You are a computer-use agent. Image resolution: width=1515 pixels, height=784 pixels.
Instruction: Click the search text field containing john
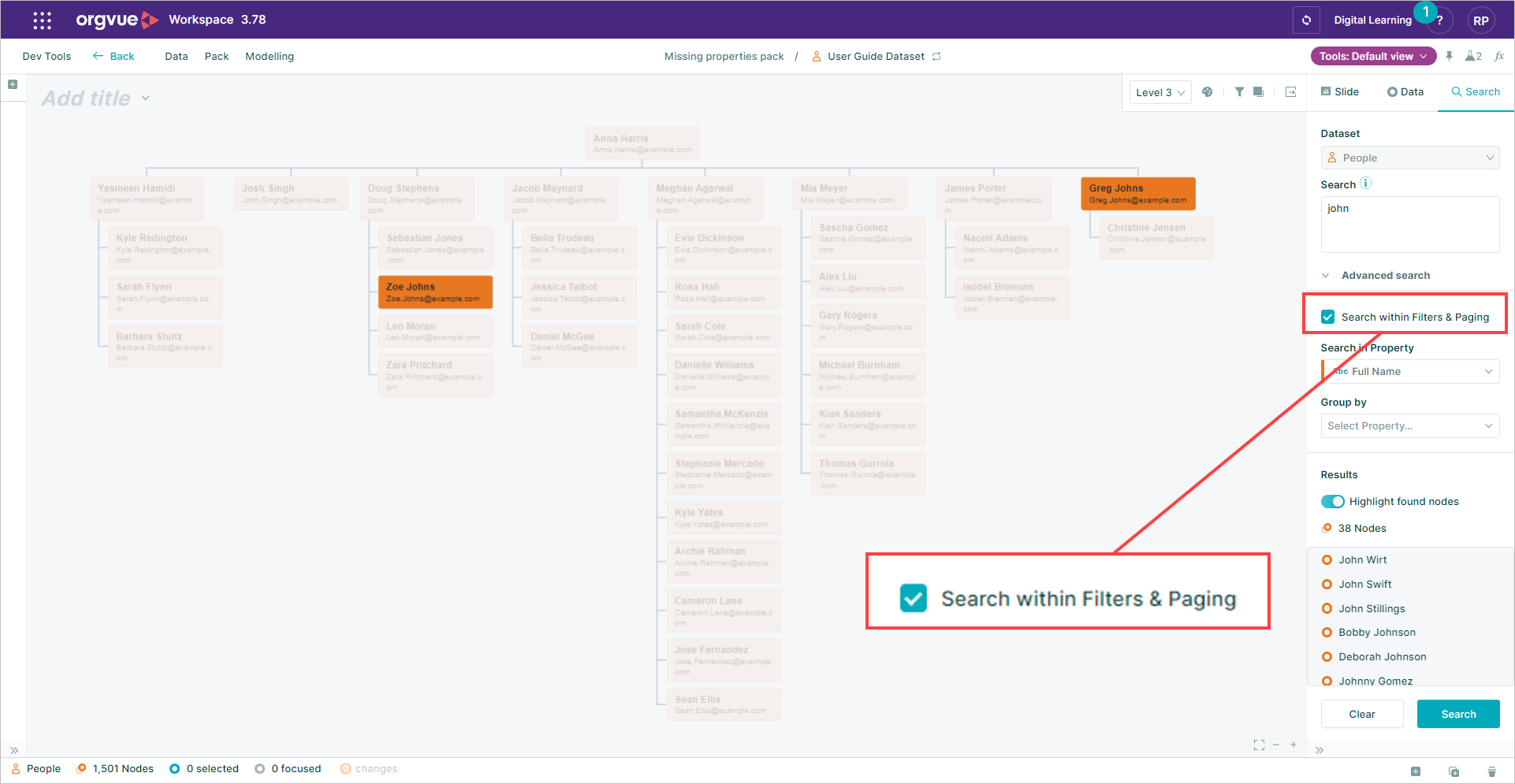click(1410, 224)
